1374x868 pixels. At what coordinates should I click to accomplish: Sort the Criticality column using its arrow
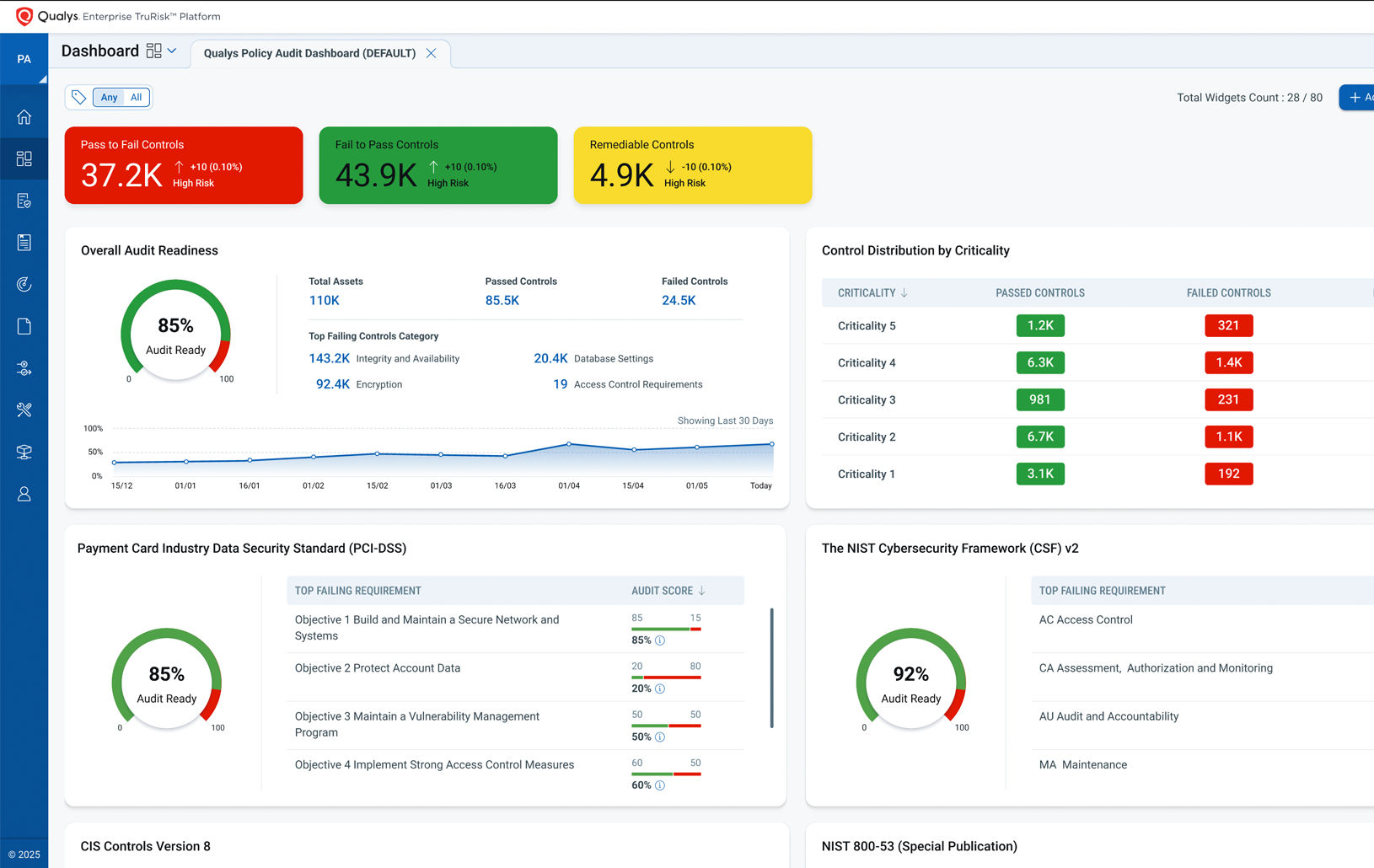pyautogui.click(x=904, y=292)
